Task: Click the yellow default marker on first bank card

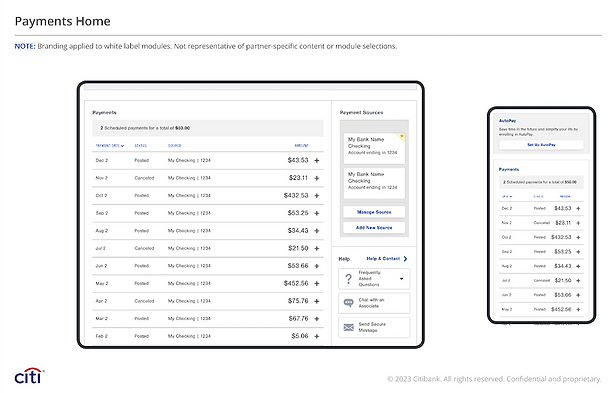Action: tap(402, 136)
